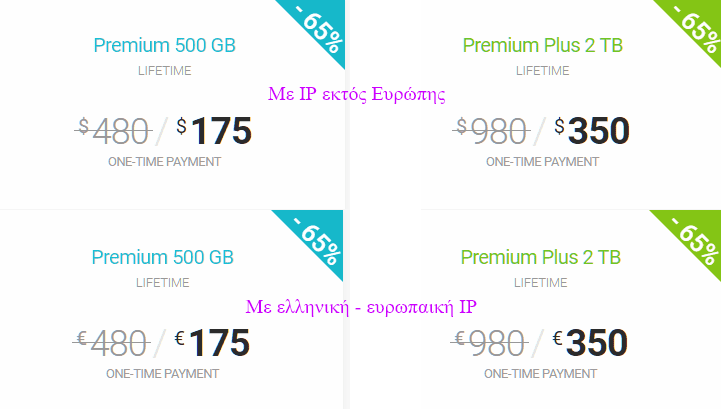Open the bottom Premium 500 GB plan title
Image resolution: width=721 pixels, height=409 pixels.
pos(162,257)
